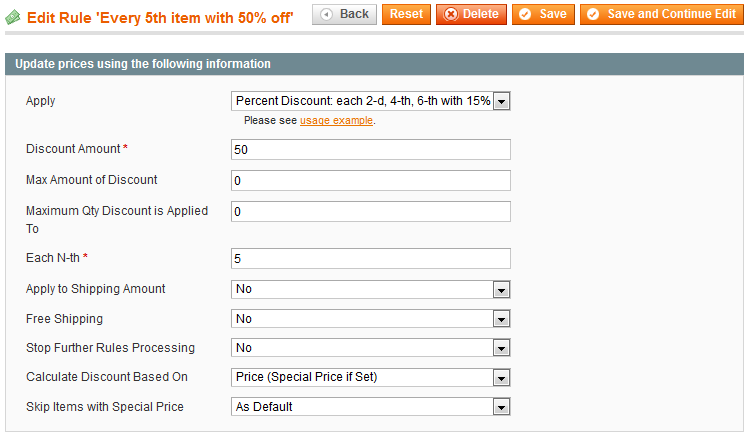The image size is (750, 439).
Task: Click the Maximum Qty Discount Applied To field
Action: tap(371, 211)
